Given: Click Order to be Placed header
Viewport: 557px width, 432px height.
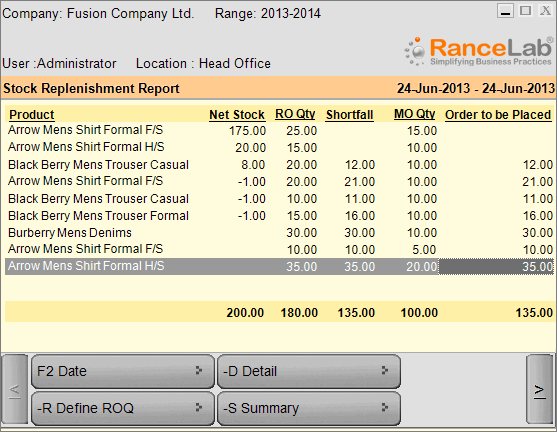Looking at the screenshot, I should (x=498, y=115).
